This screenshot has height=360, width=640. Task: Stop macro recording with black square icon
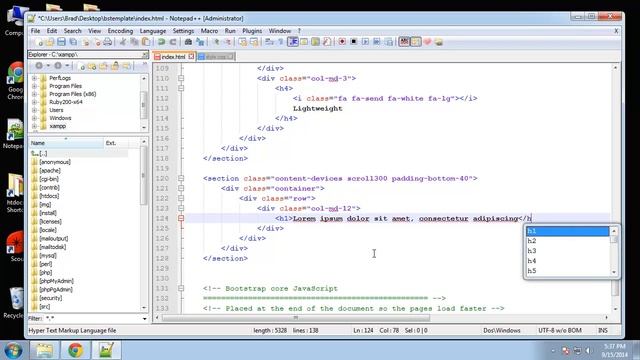click(x=354, y=42)
